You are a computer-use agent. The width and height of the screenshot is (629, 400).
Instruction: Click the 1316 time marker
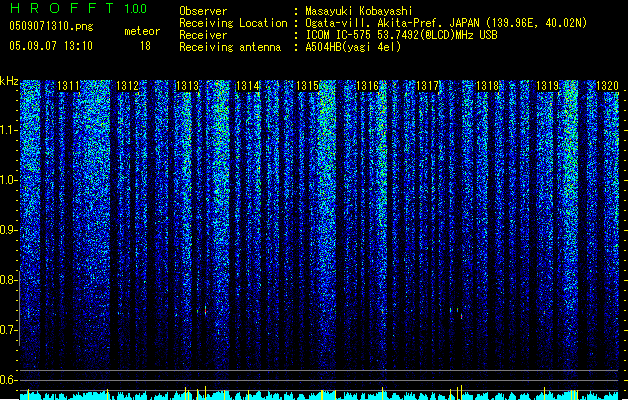click(x=367, y=86)
